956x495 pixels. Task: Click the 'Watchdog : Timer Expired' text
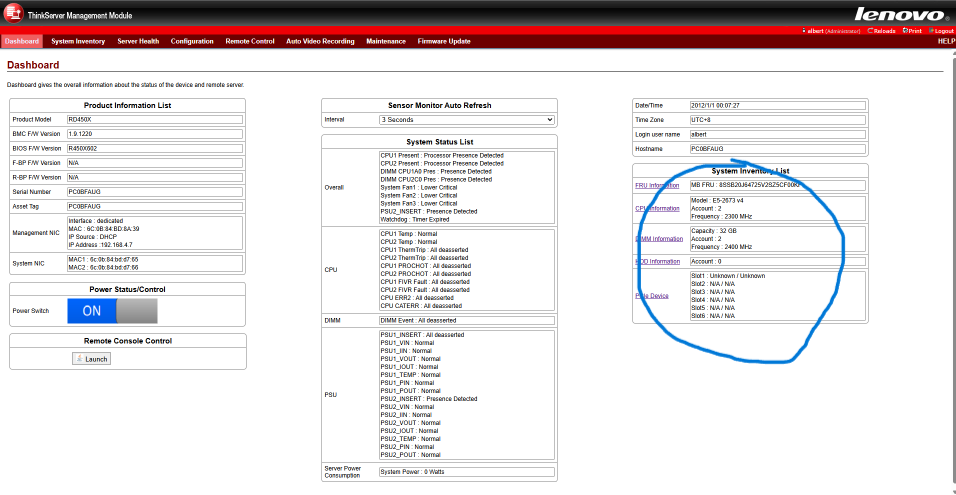coord(415,219)
